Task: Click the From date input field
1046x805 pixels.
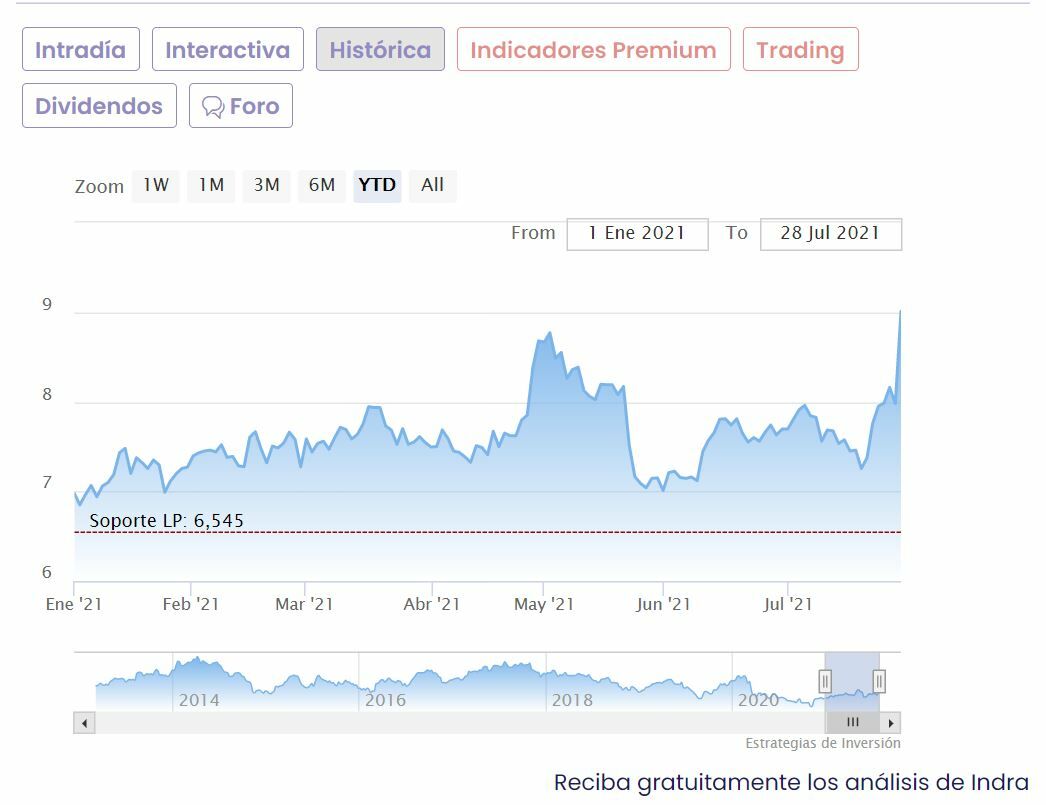Action: [x=637, y=233]
